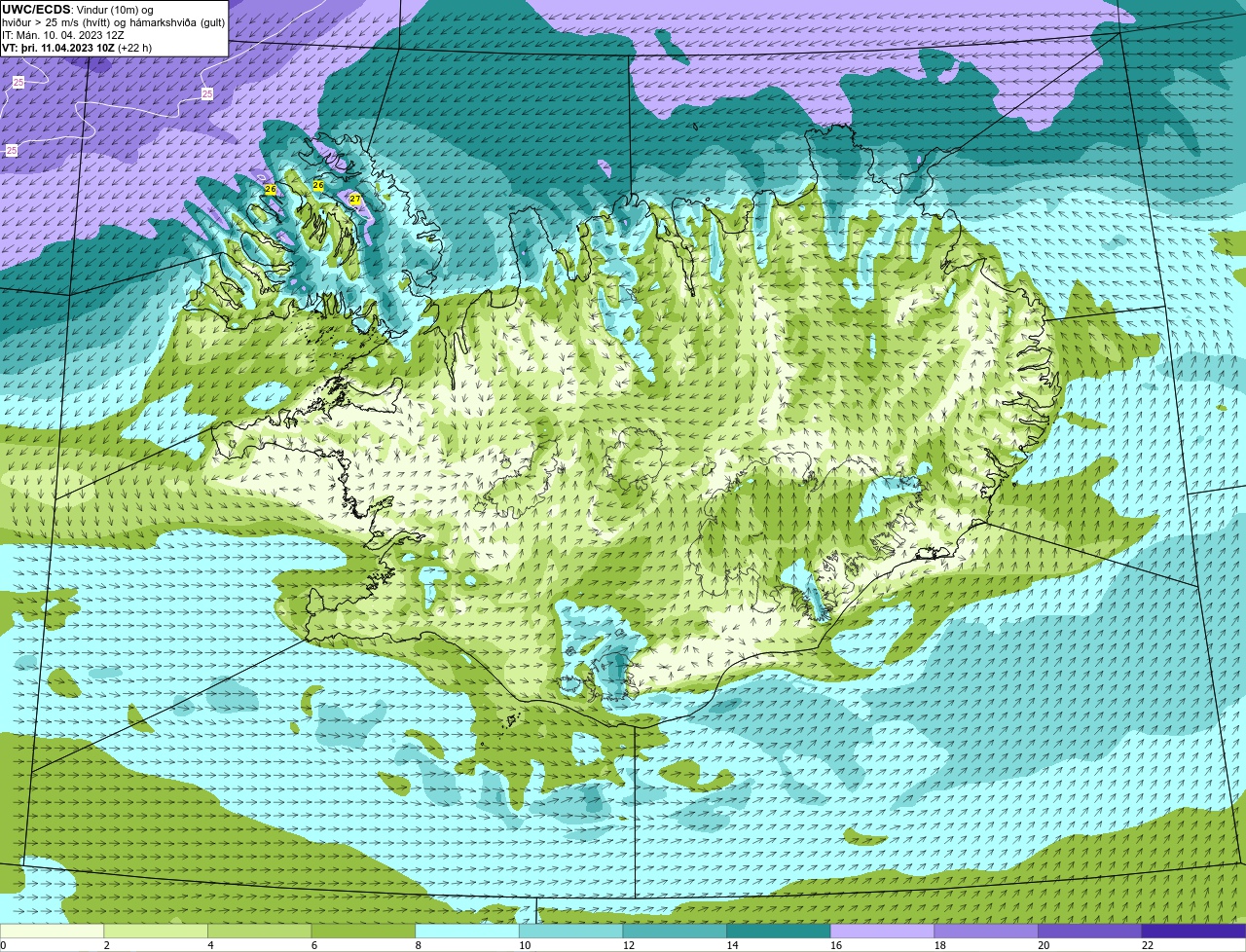
Task: Click the 0–2 m/s pale yellow legend swatch
Action: click(x=52, y=931)
